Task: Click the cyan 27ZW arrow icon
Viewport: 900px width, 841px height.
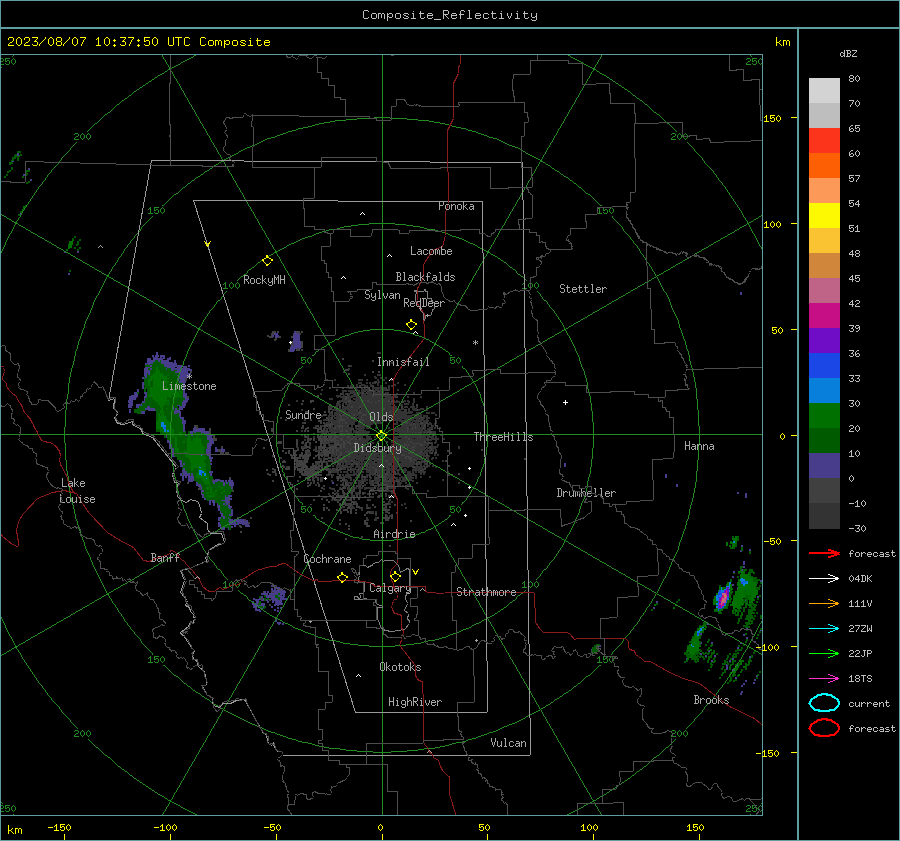Action: (824, 629)
